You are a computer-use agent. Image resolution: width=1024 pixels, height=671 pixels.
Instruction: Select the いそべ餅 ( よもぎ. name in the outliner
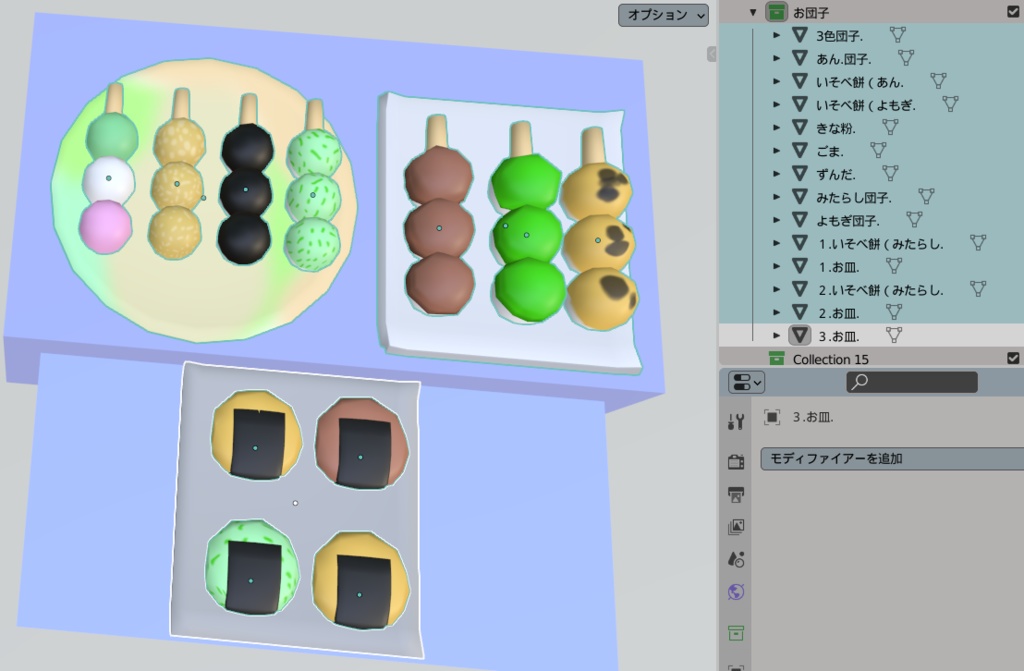click(866, 105)
